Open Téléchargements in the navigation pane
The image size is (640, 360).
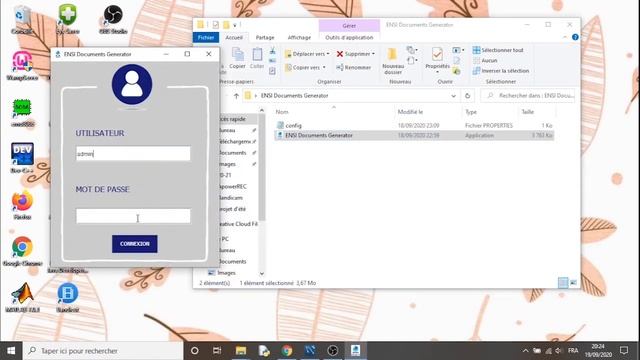[x=235, y=141]
